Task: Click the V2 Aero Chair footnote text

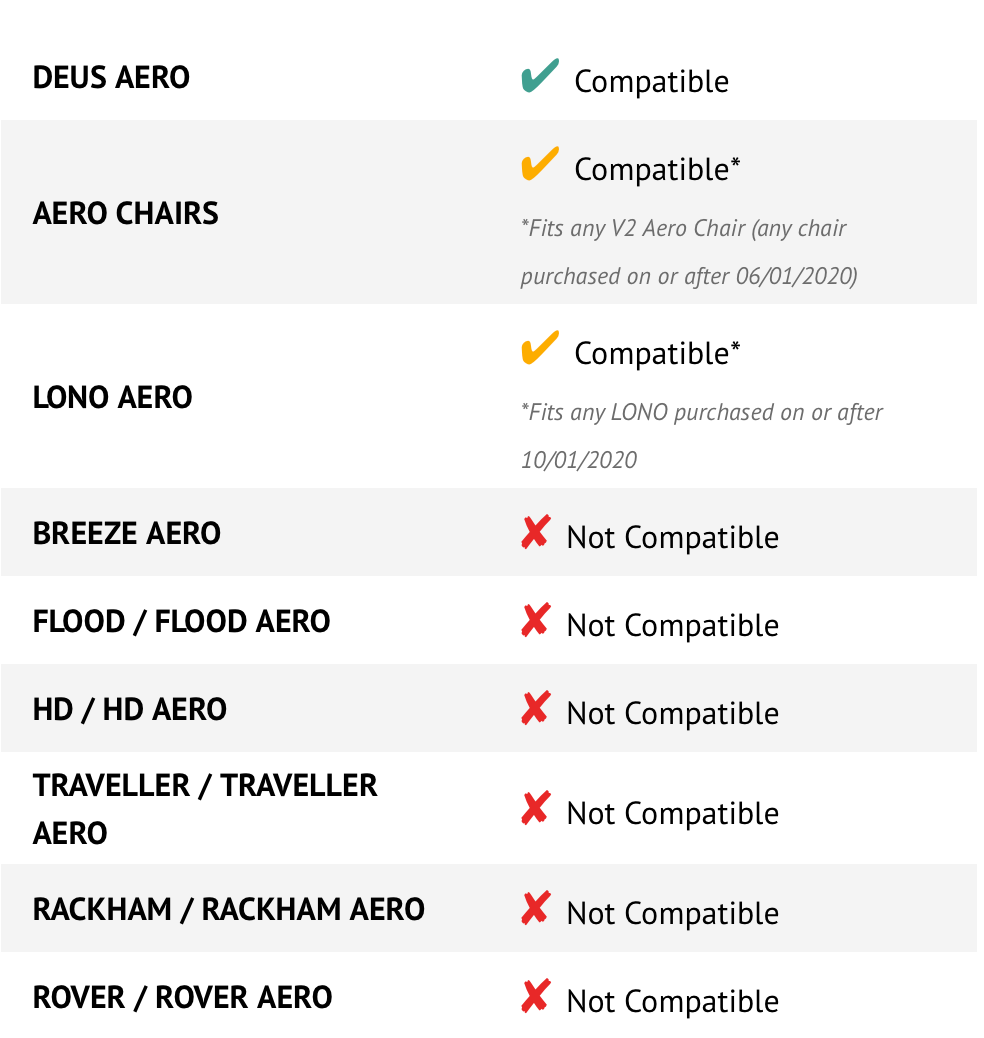Action: tap(688, 252)
